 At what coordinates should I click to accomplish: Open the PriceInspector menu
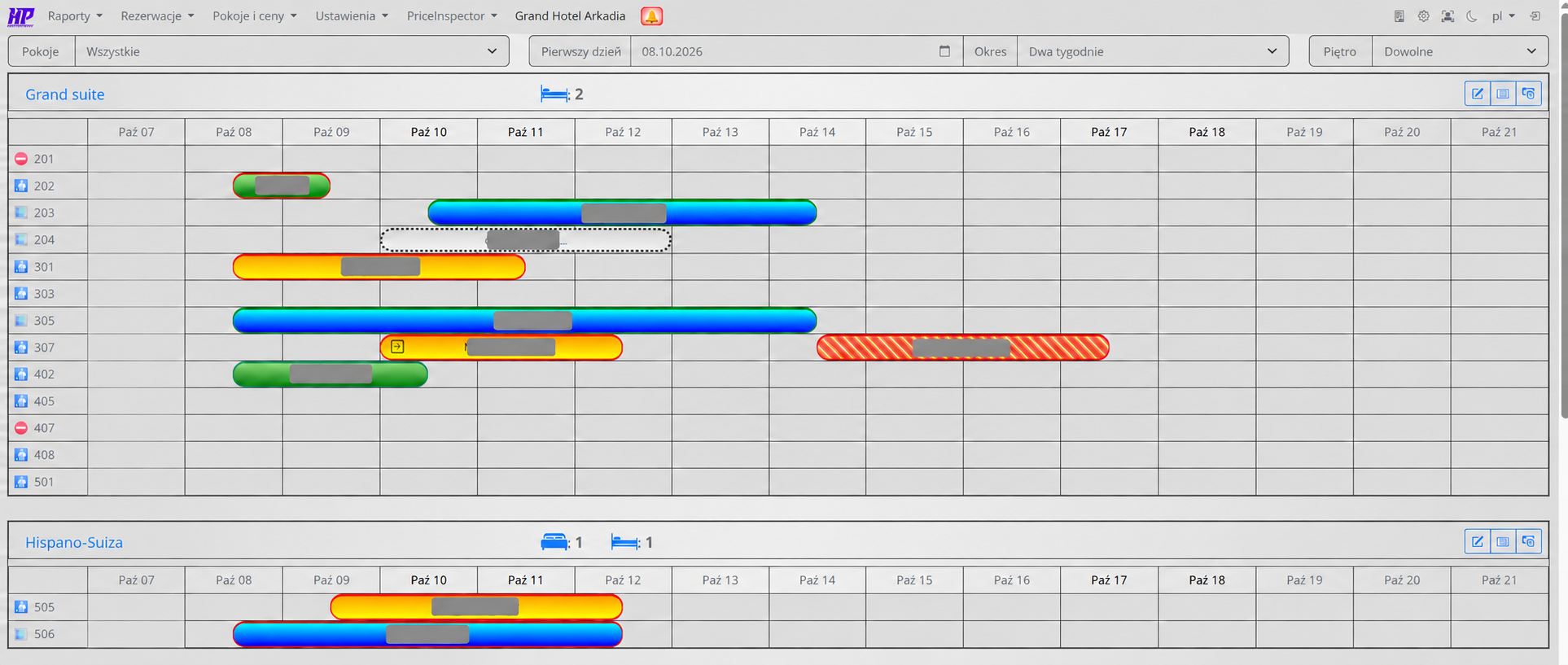coord(452,16)
